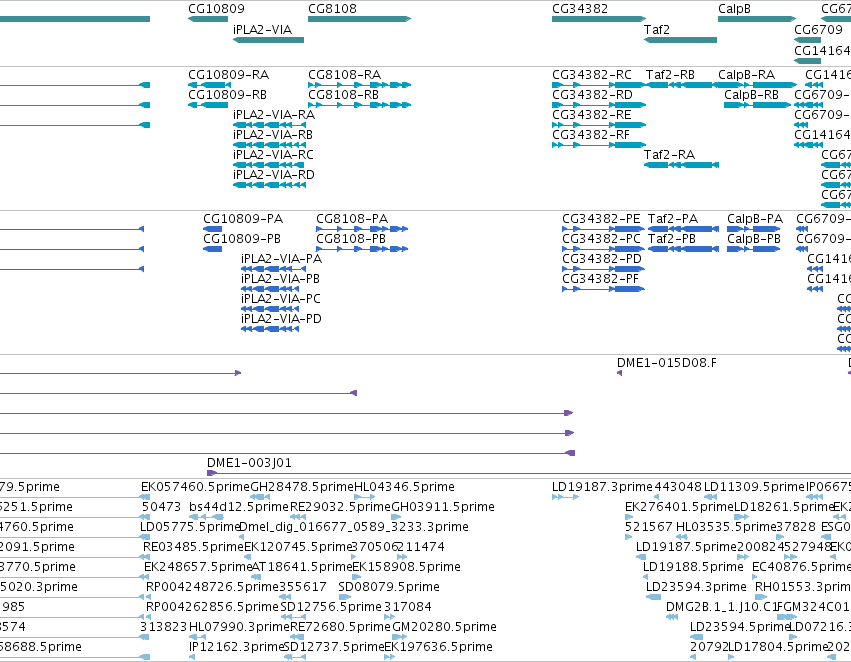851x662 pixels.
Task: Select transcript CG8108-RB label
Action: [344, 94]
